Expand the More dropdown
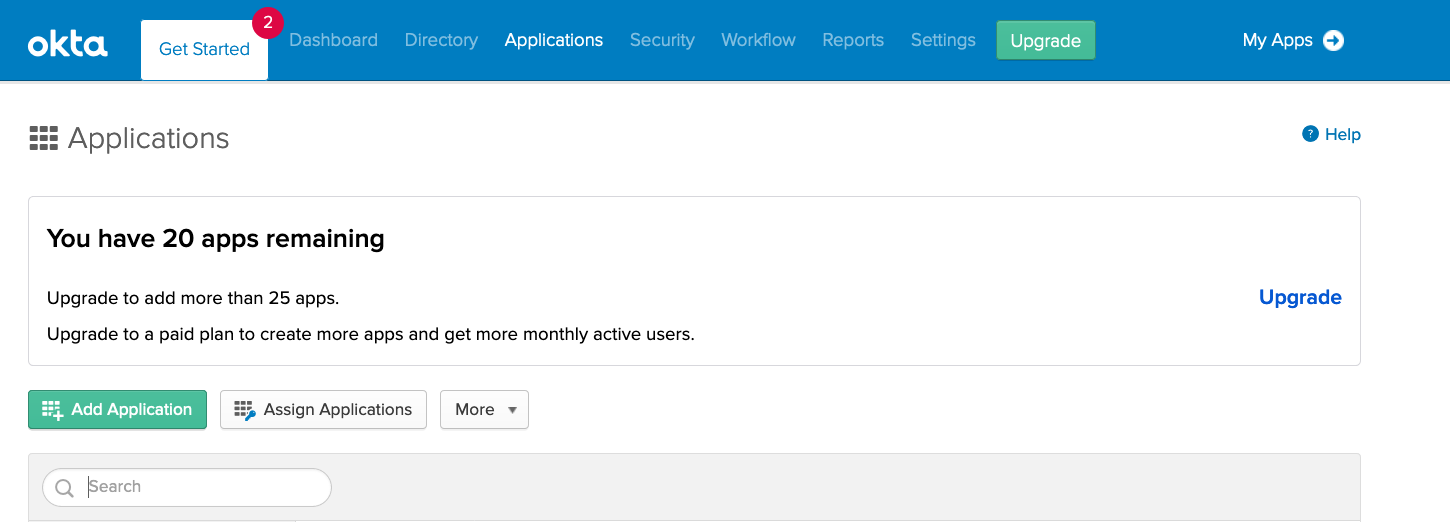Viewport: 1450px width, 522px height. point(484,409)
